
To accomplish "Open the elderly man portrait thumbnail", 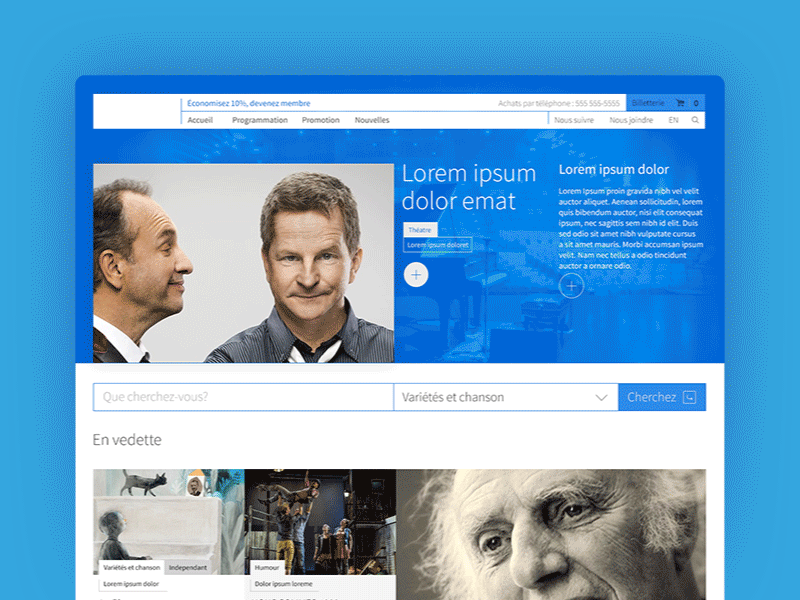I will [x=551, y=534].
